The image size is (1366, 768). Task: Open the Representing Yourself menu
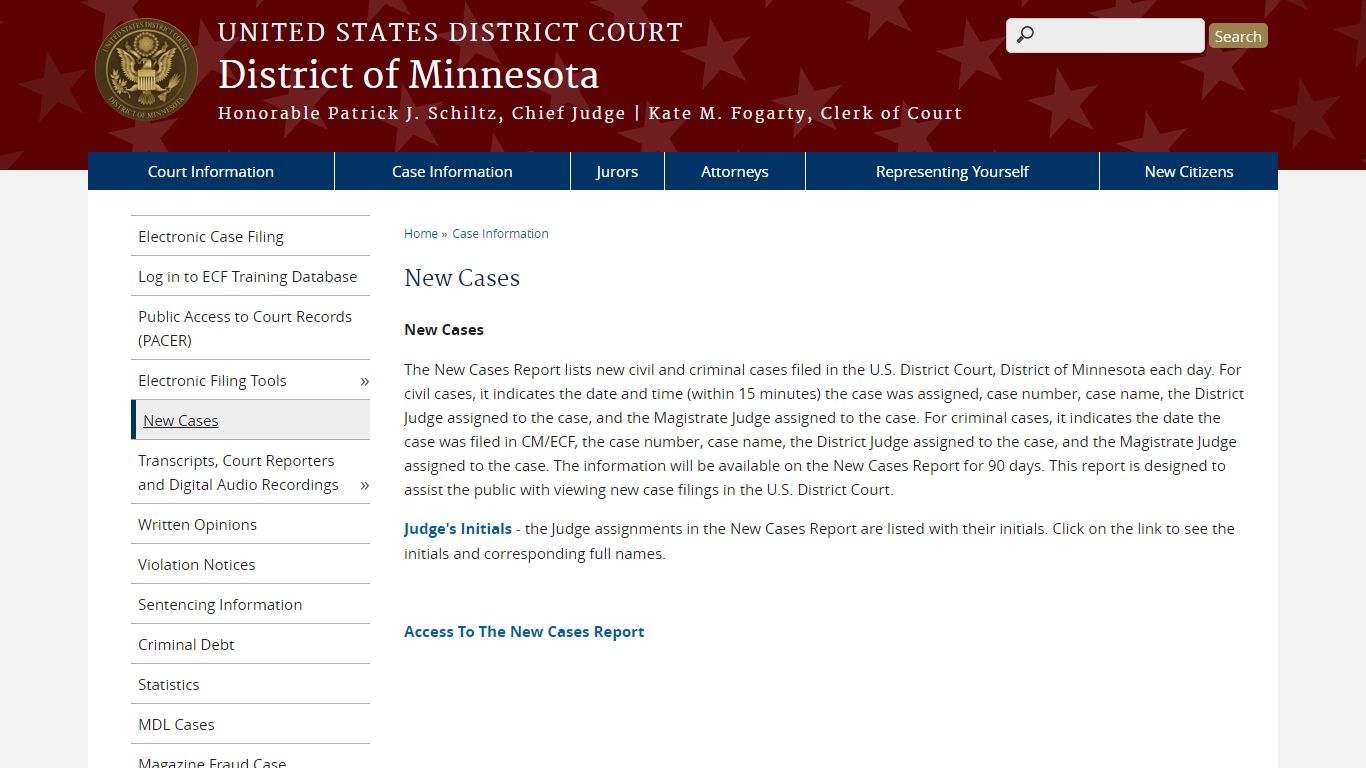(x=952, y=171)
